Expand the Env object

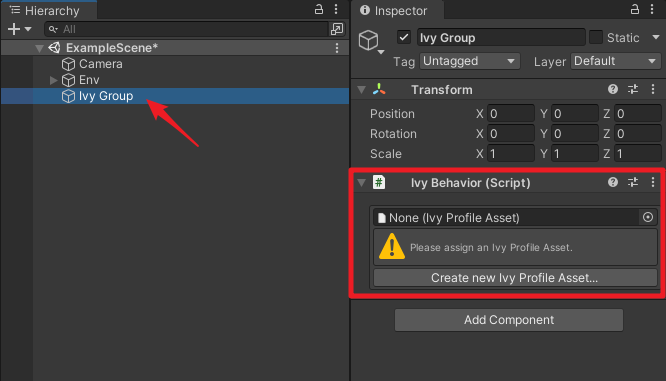coord(53,80)
